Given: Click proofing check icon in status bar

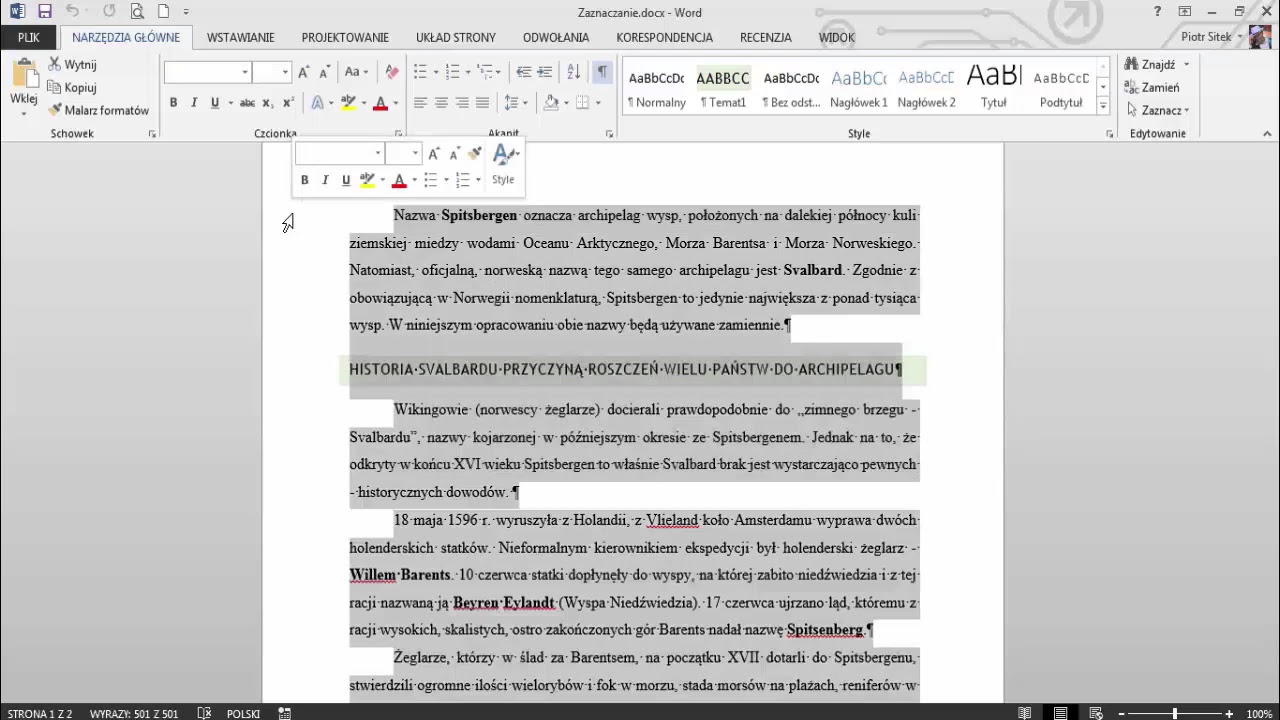Looking at the screenshot, I should (x=204, y=713).
